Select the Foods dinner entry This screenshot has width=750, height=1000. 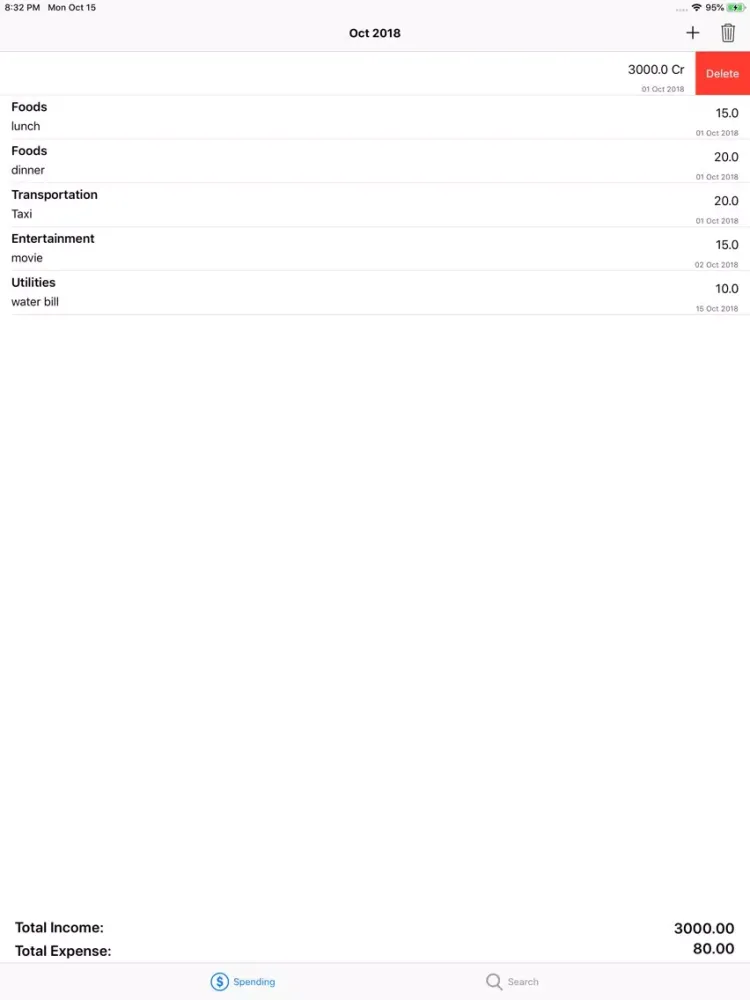[375, 161]
